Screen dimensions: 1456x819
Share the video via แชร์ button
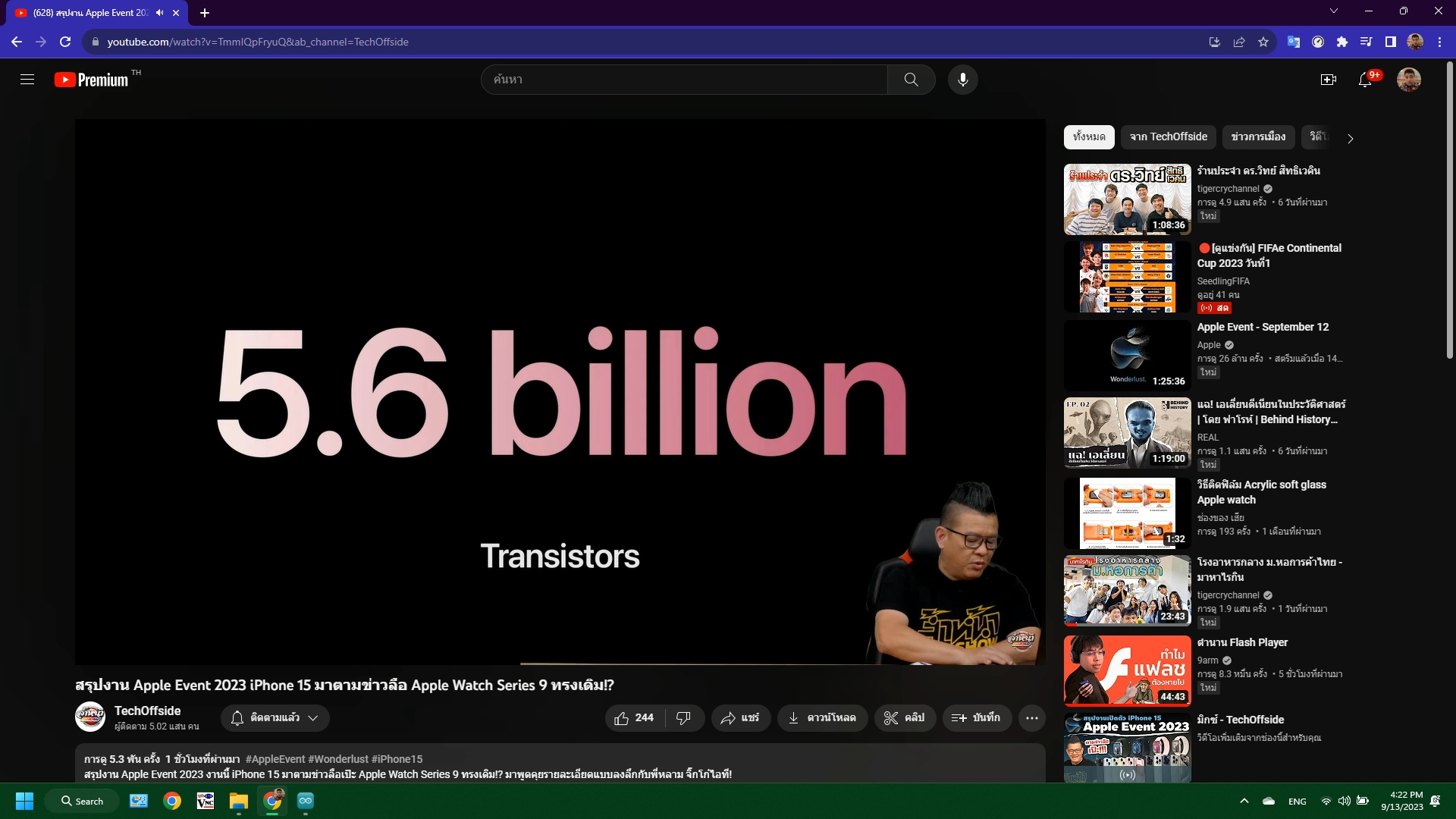[741, 718]
